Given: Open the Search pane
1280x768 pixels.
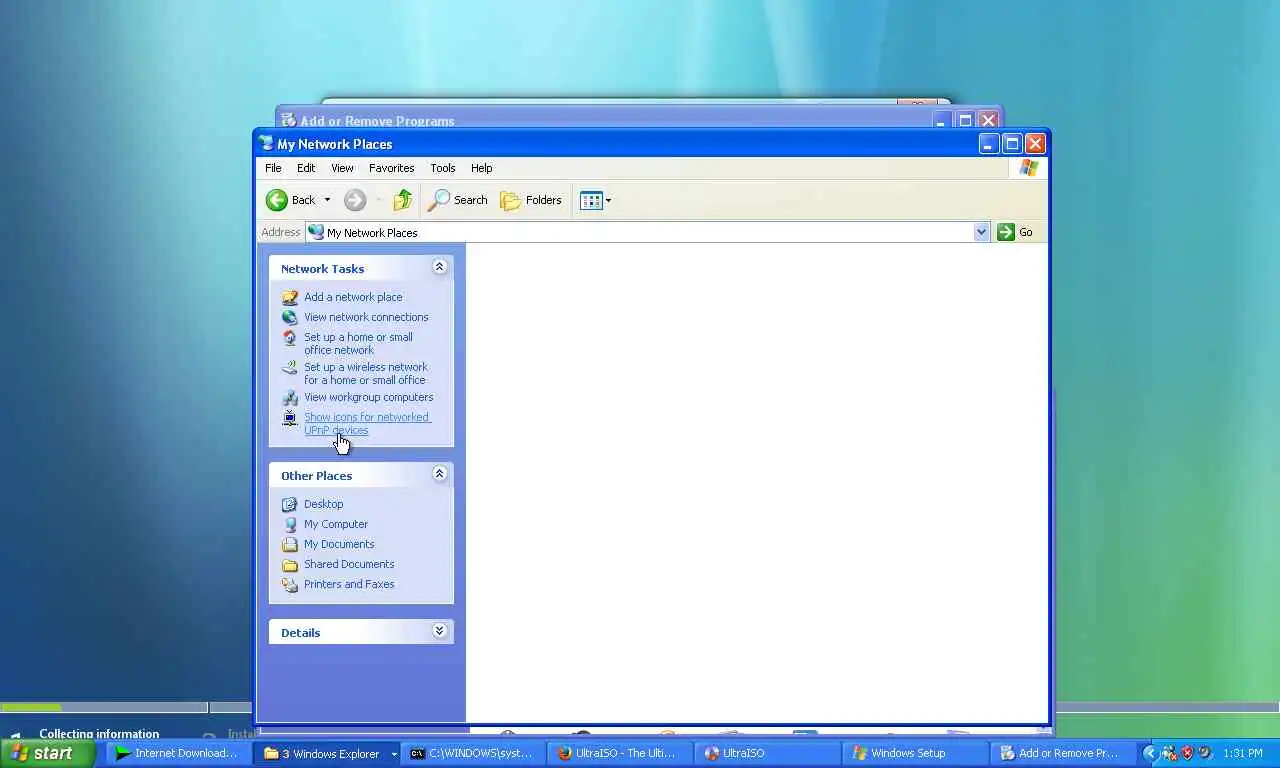Looking at the screenshot, I should pyautogui.click(x=457, y=200).
